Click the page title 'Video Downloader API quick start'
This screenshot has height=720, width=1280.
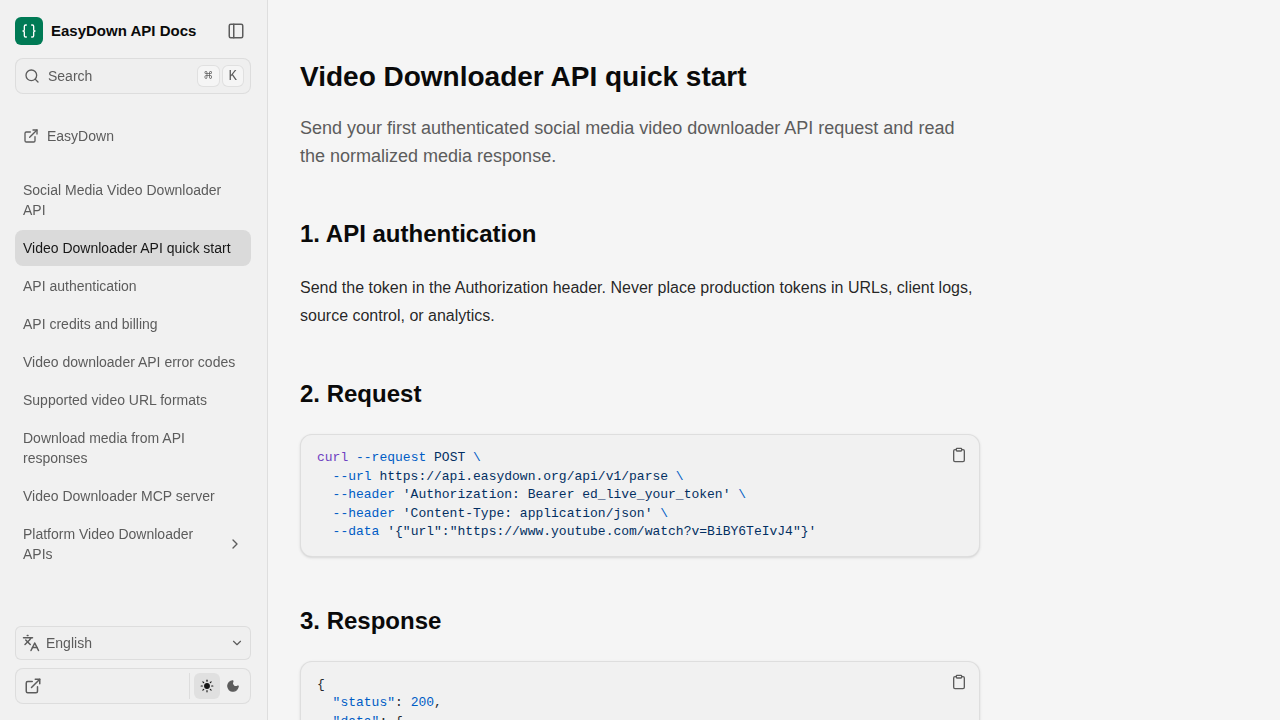click(523, 77)
